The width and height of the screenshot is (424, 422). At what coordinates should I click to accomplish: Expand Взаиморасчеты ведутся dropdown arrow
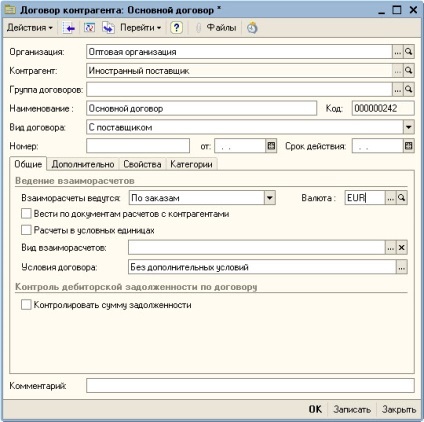tap(270, 198)
